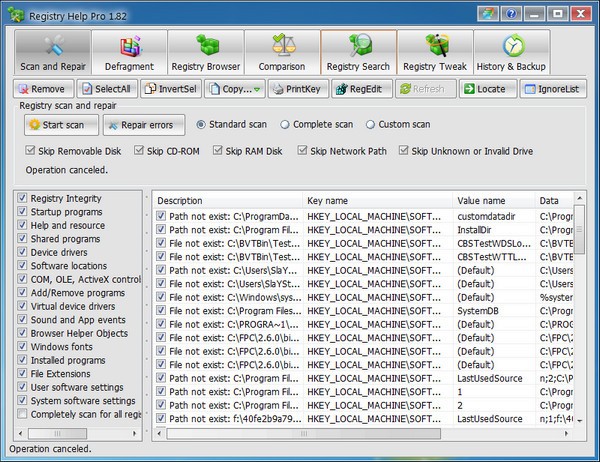Viewport: 600px width, 462px height.
Task: Click the results list vertical scrollbar
Action: (581, 300)
